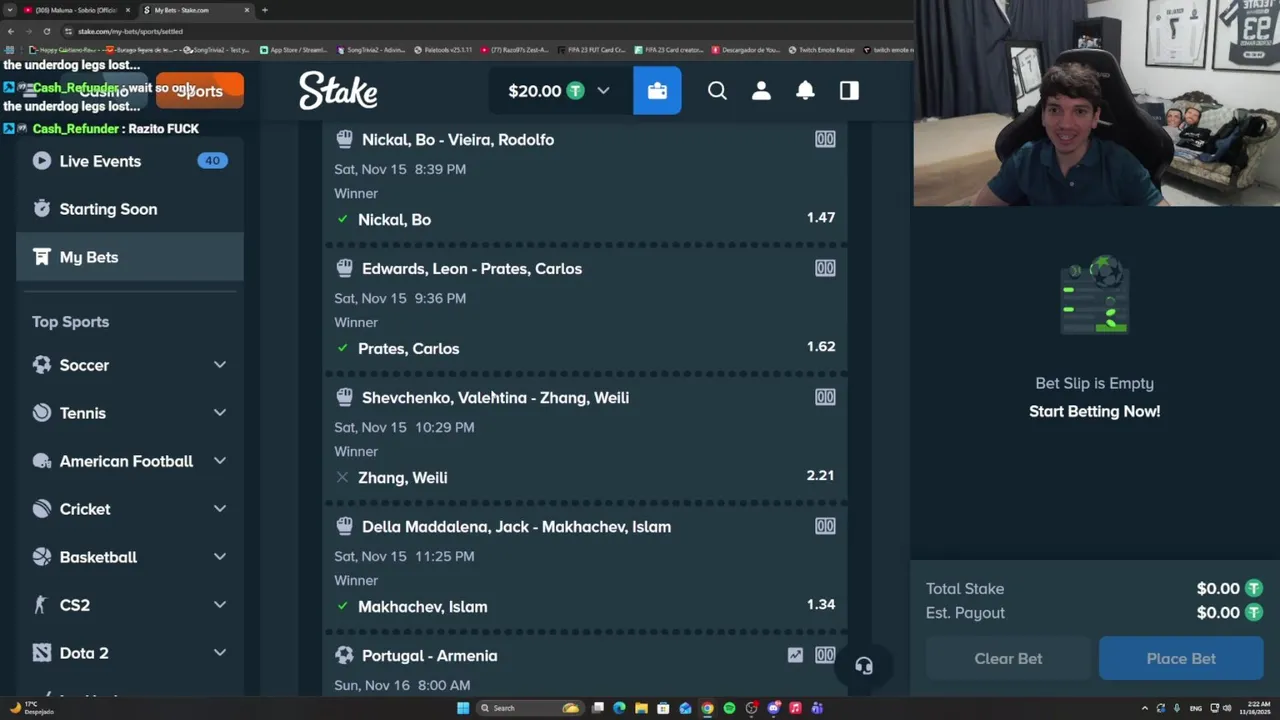Open stats icon for Nickal, Bo - Vieira, Rodolfo
Image resolution: width=1280 pixels, height=720 pixels.
coord(825,139)
